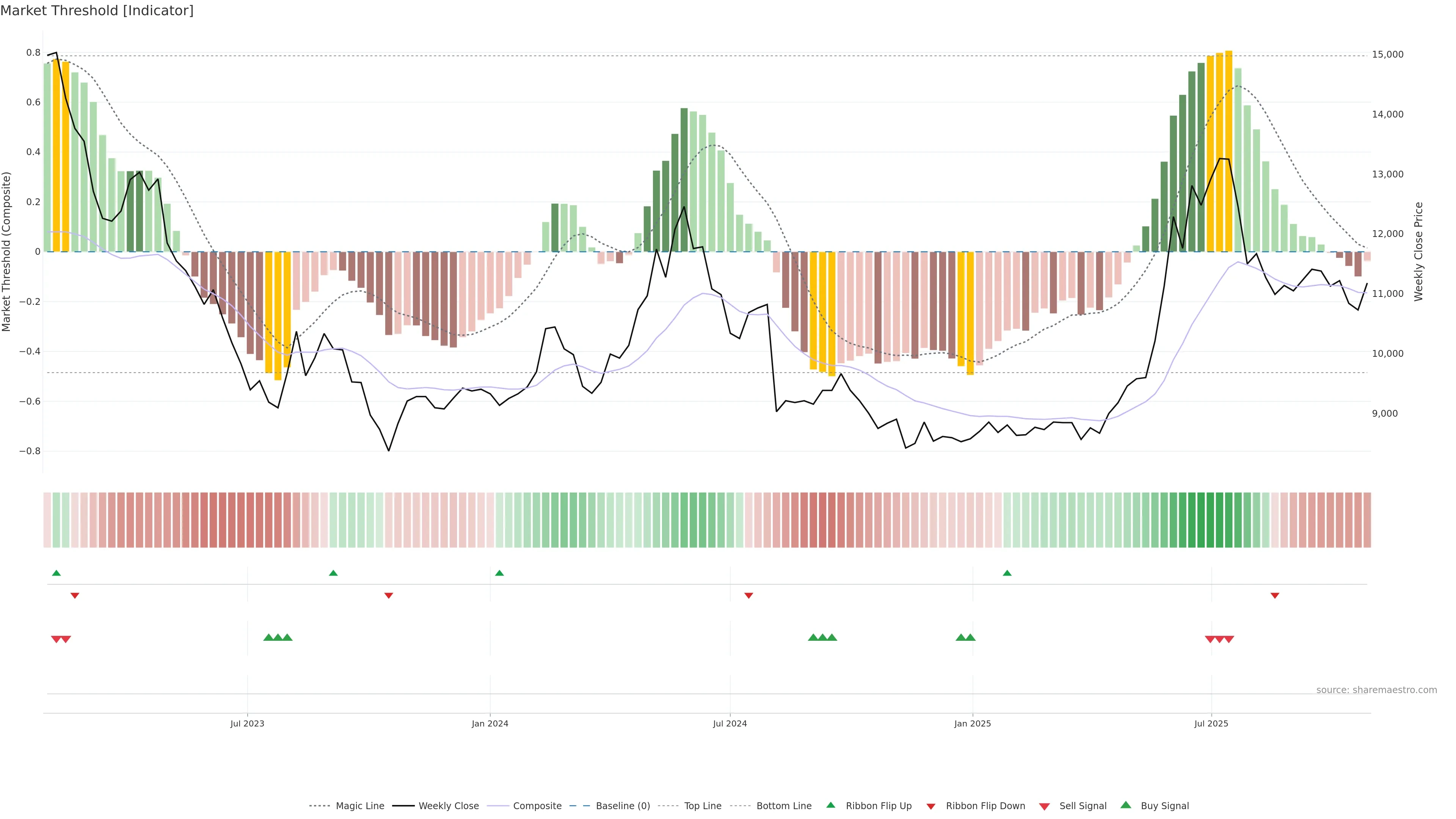Click the Jul 2023 x-axis label
The width and height of the screenshot is (1456, 819).
247,723
